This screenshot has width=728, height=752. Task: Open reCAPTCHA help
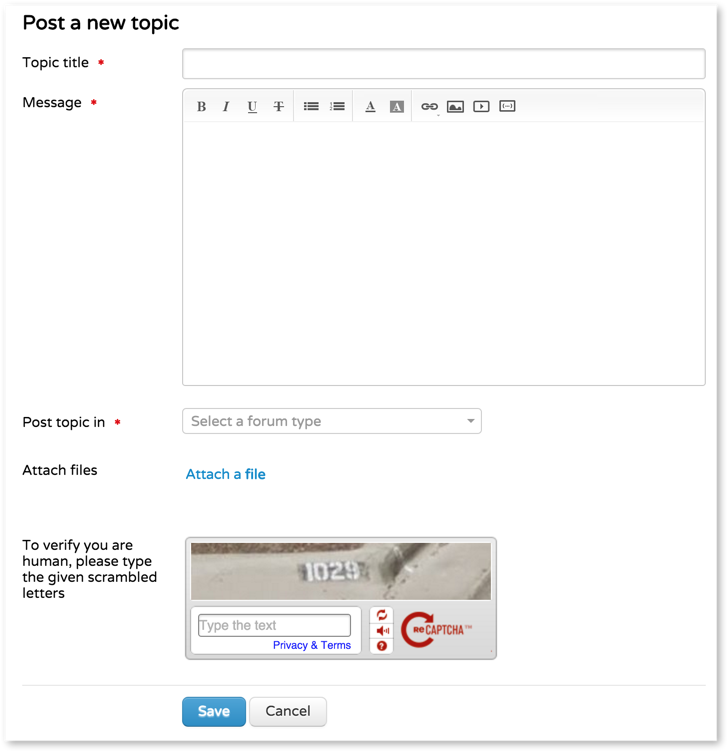(382, 646)
